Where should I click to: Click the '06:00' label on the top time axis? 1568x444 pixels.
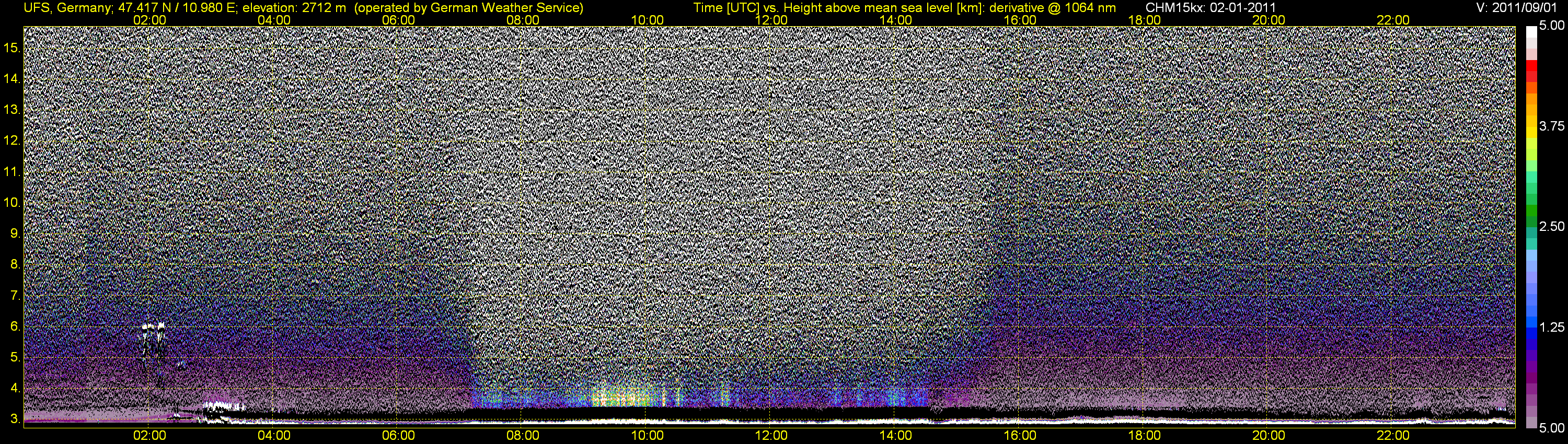point(398,20)
